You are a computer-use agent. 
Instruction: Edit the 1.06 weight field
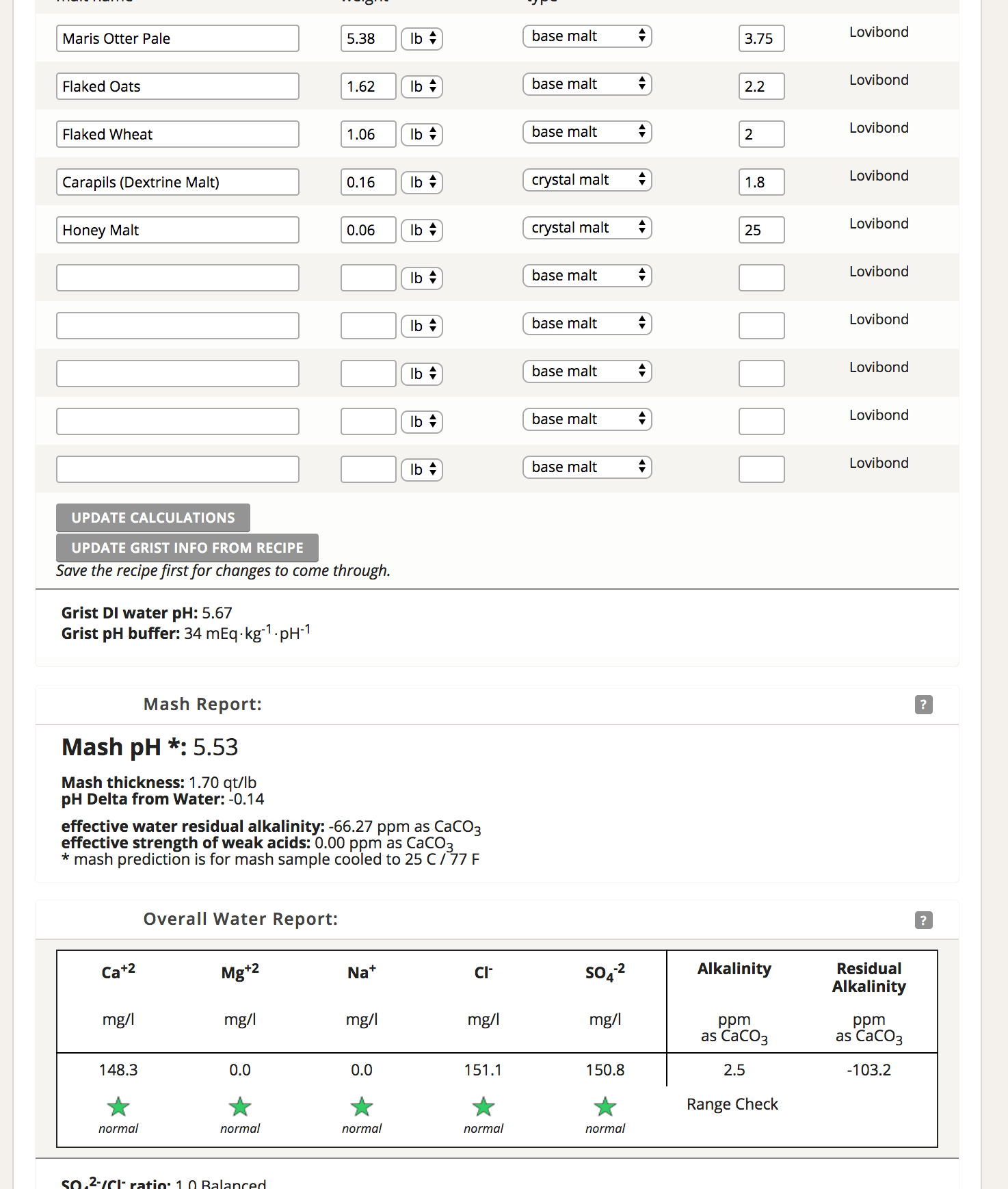coord(369,134)
